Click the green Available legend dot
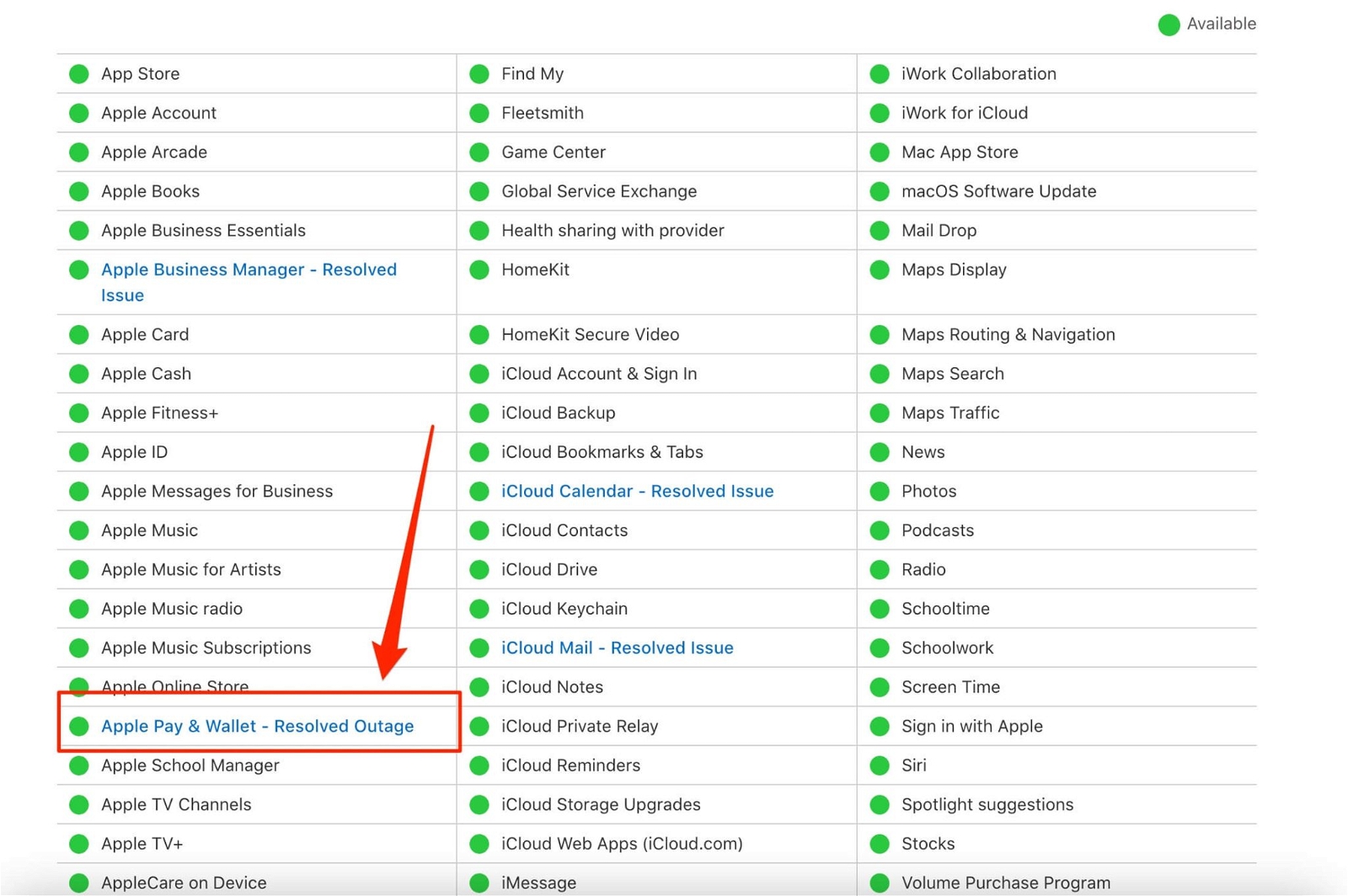This screenshot has width=1348, height=896. point(1169,24)
